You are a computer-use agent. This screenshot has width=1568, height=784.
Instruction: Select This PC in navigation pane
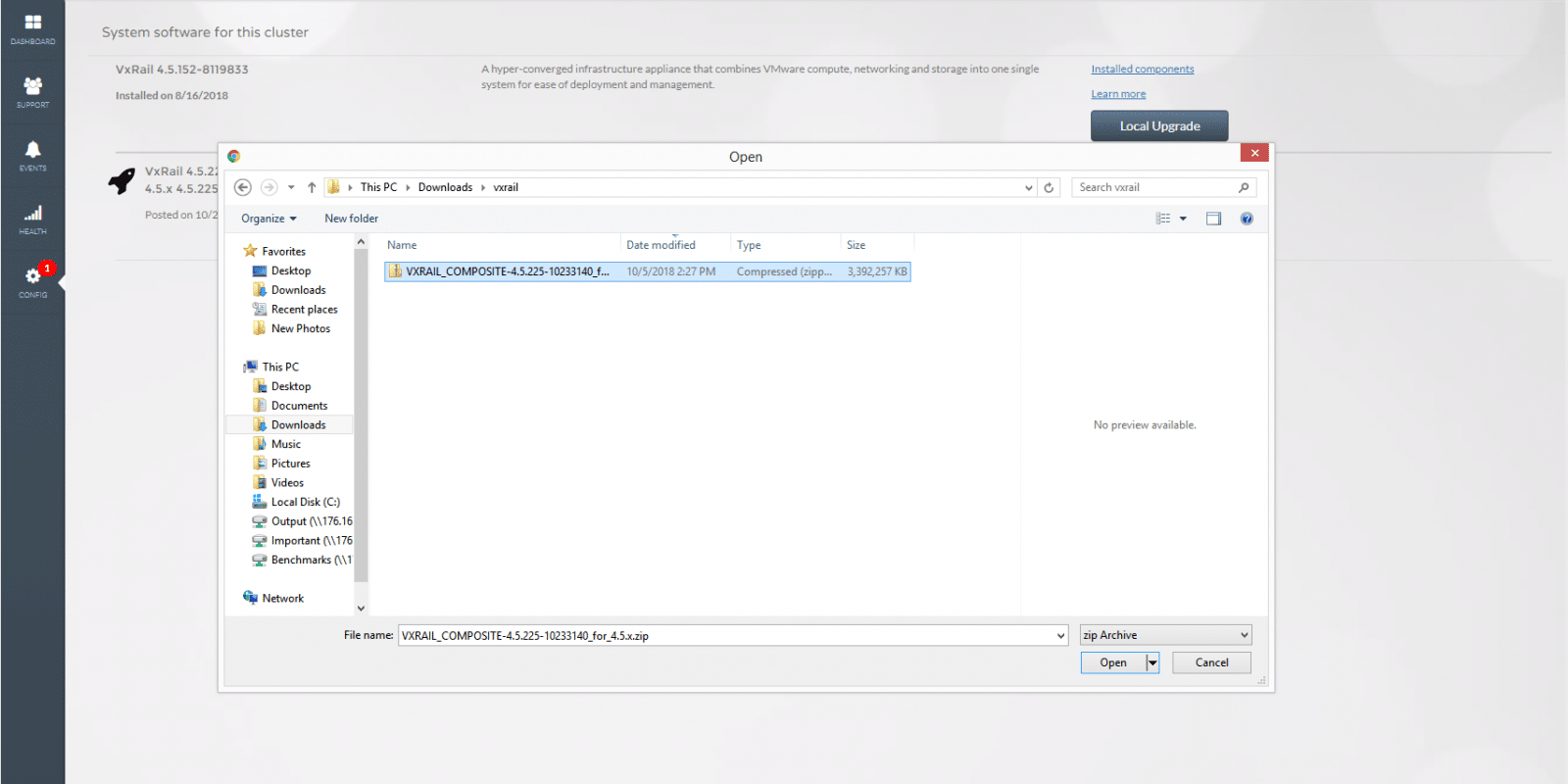coord(272,367)
